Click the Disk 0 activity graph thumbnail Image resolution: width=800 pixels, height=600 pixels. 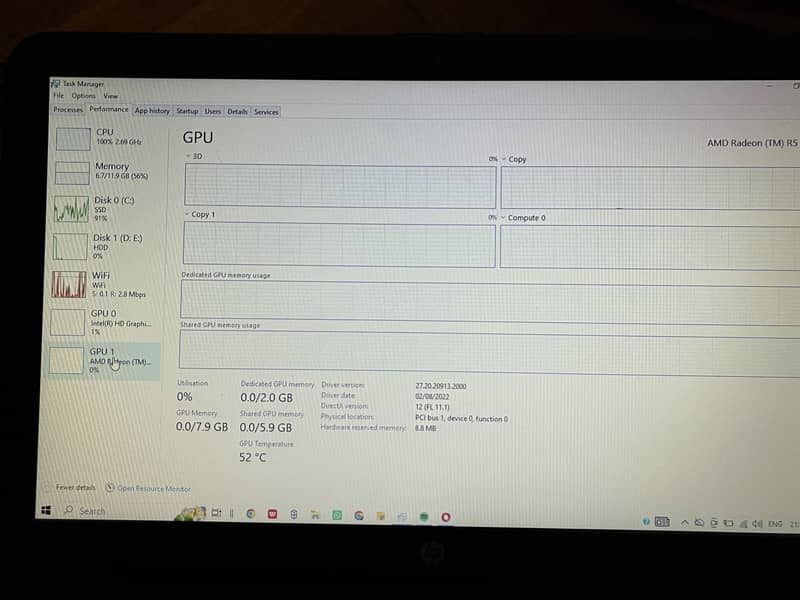pyautogui.click(x=71, y=209)
